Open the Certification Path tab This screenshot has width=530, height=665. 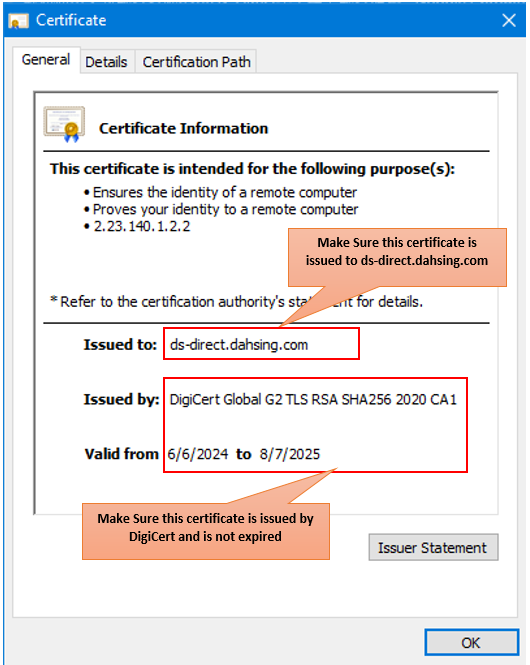pyautogui.click(x=196, y=62)
